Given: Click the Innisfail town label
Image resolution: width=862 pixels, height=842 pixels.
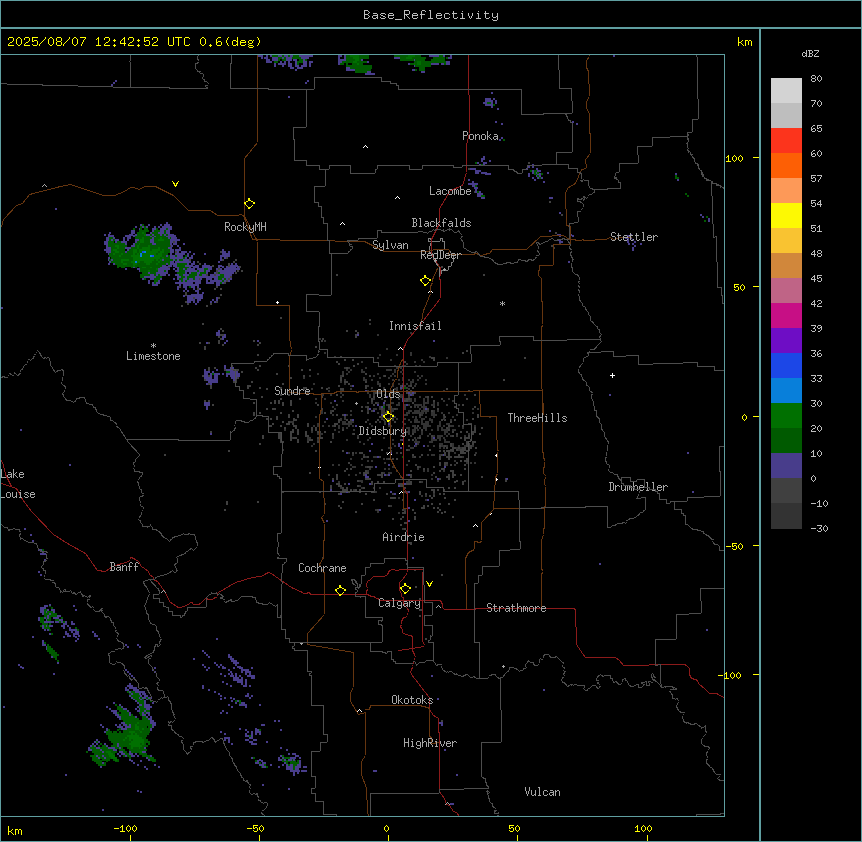Looking at the screenshot, I should click(415, 326).
